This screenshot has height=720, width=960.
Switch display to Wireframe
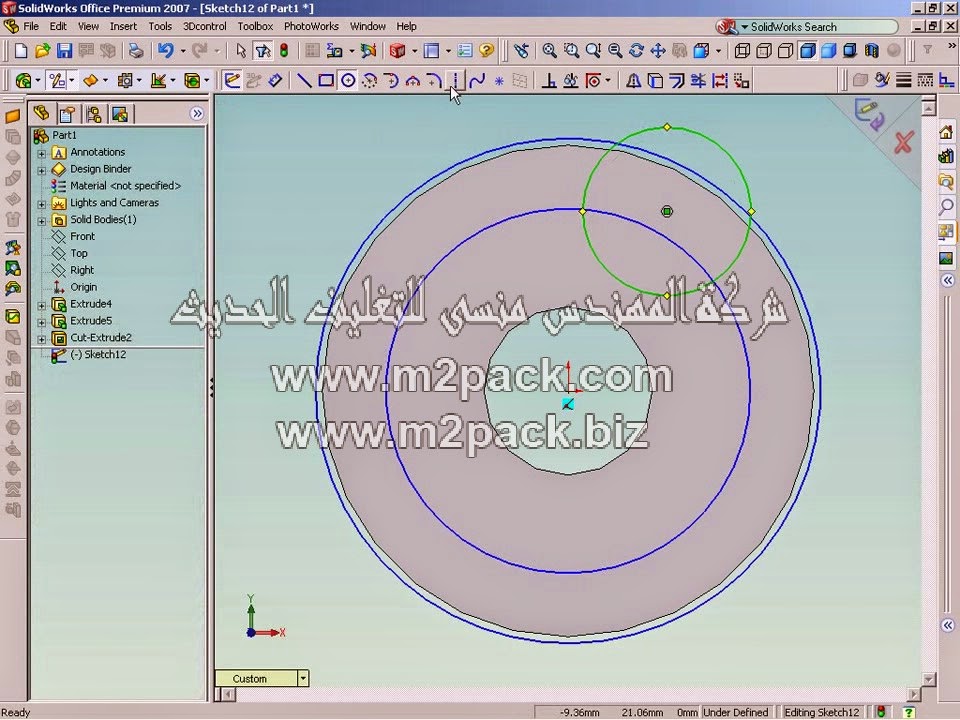tap(742, 51)
